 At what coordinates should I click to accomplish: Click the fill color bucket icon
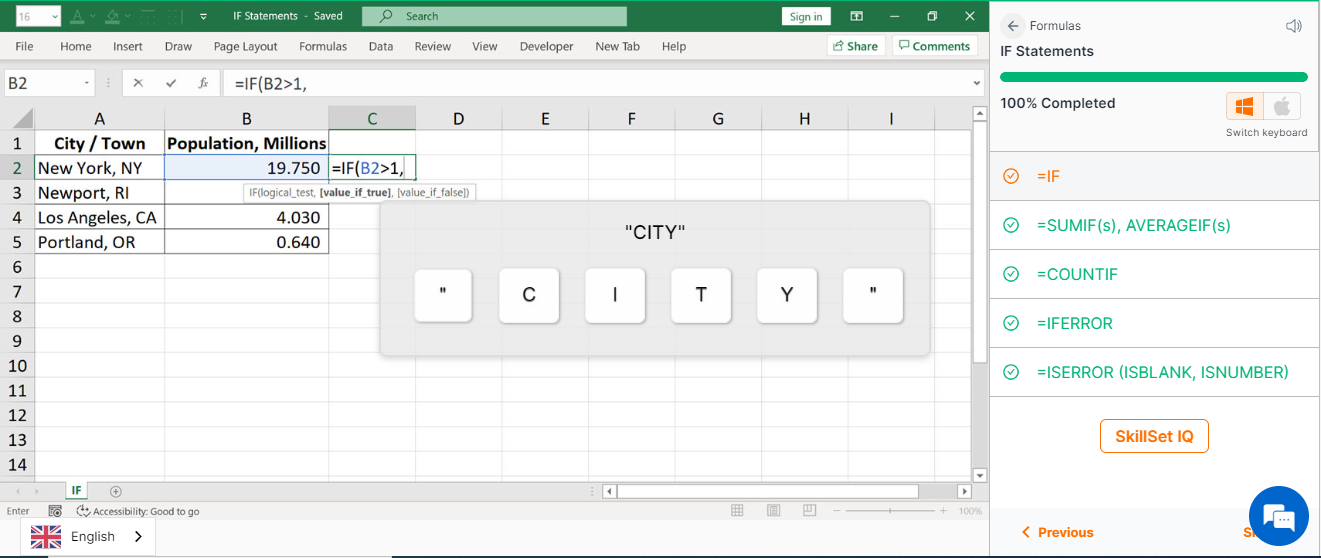[x=114, y=16]
